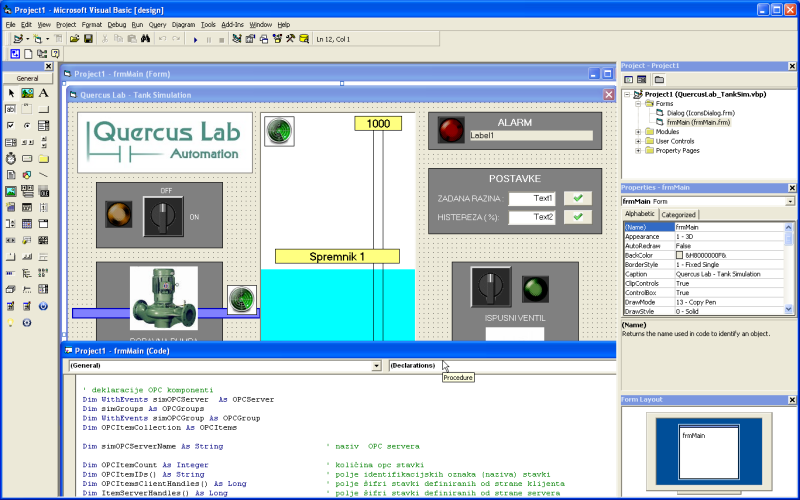800x500 pixels.
Task: Open the frmMain object dropdown in Properties
Action: (x=790, y=201)
